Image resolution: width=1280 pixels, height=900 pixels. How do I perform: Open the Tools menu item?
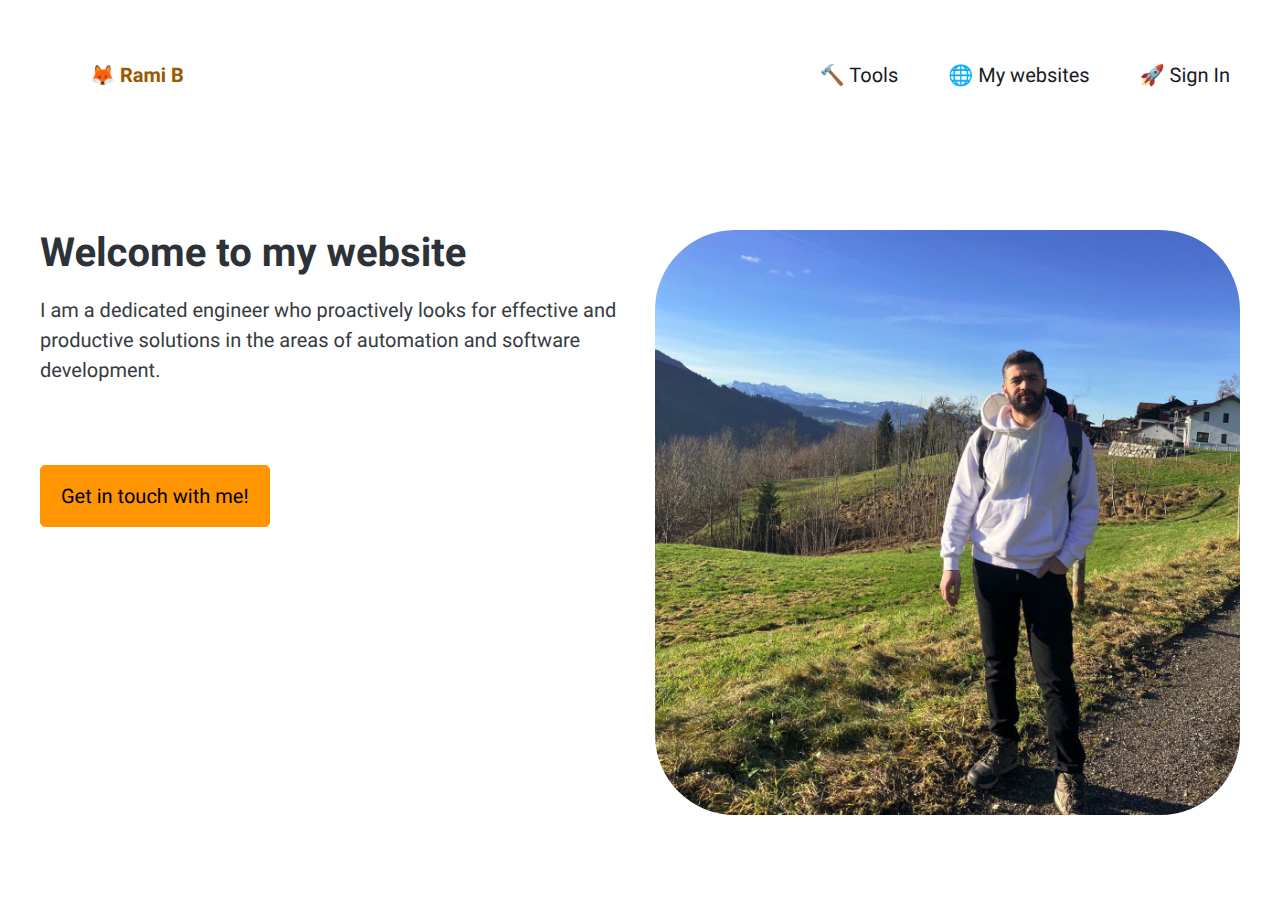pos(859,75)
